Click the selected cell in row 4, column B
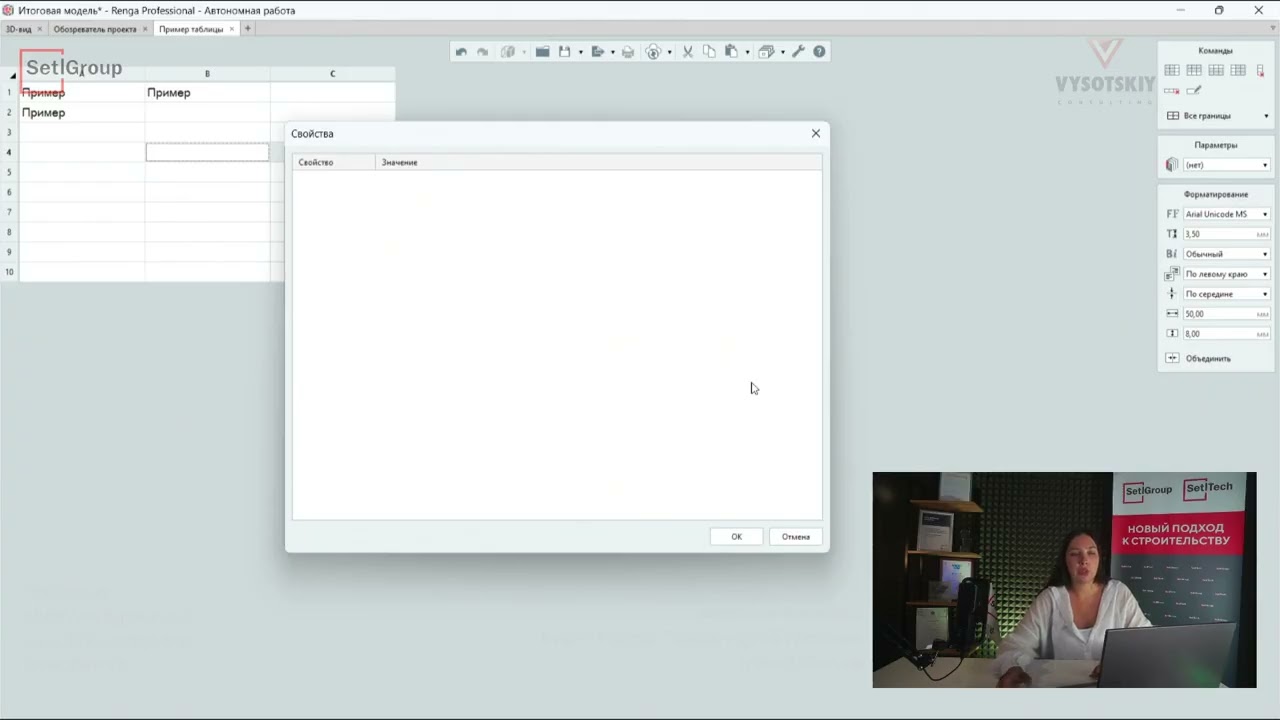Screen dimensions: 1280x720 tap(207, 152)
